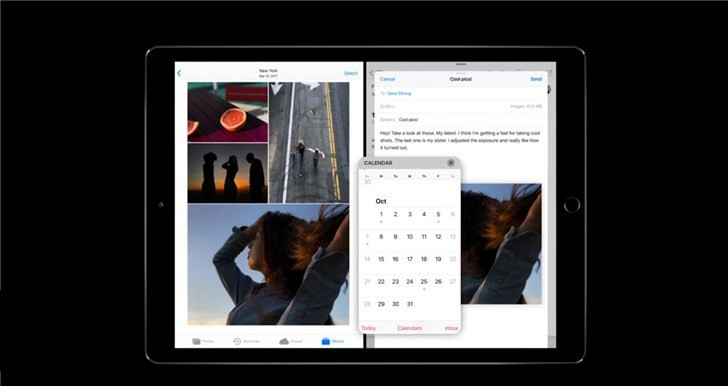Select October 7 in the calendar
Viewport: 728px width, 386px height.
point(367,237)
